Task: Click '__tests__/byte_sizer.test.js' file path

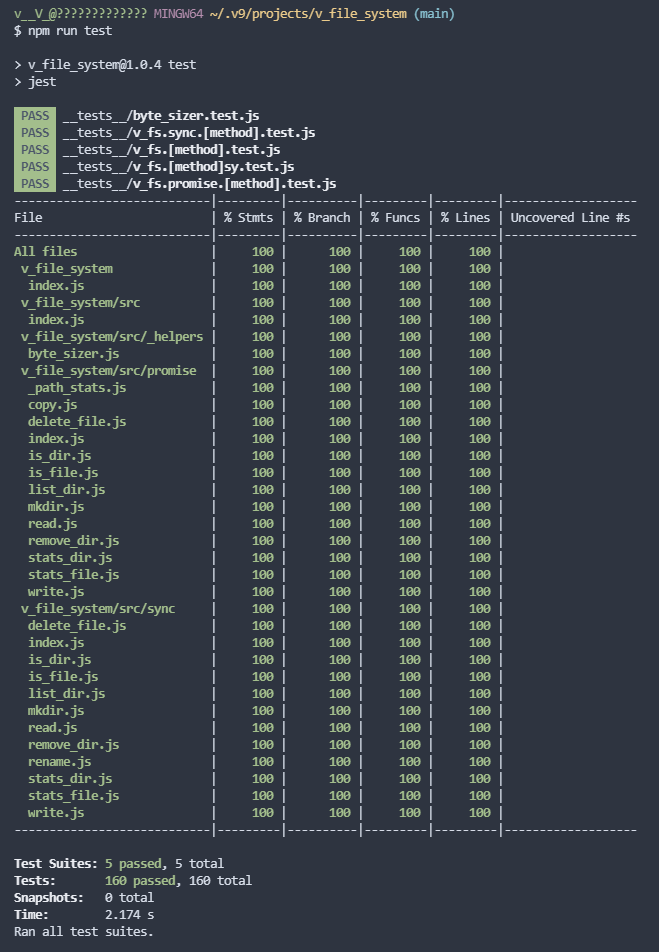Action: tap(161, 115)
